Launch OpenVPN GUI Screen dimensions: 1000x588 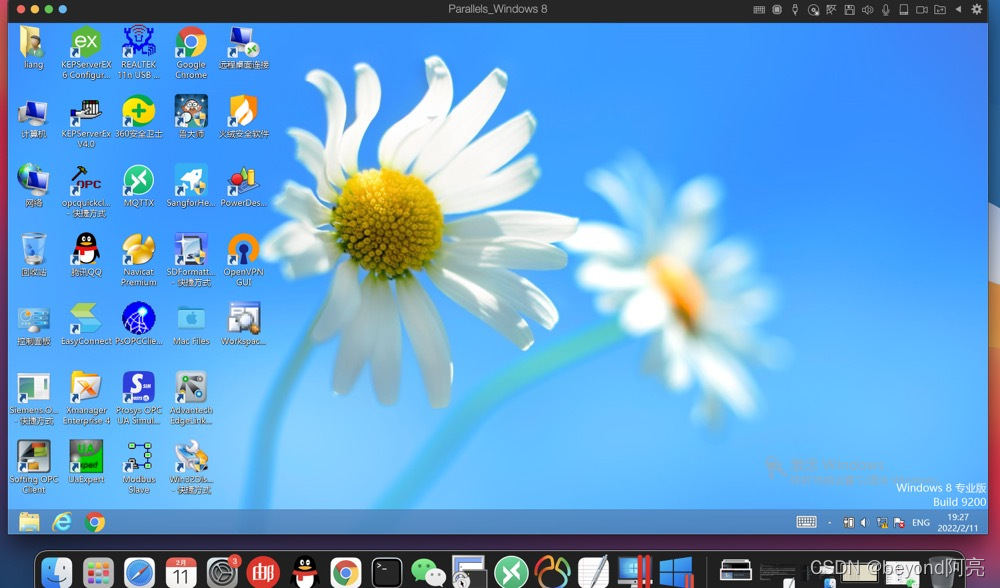pos(244,260)
